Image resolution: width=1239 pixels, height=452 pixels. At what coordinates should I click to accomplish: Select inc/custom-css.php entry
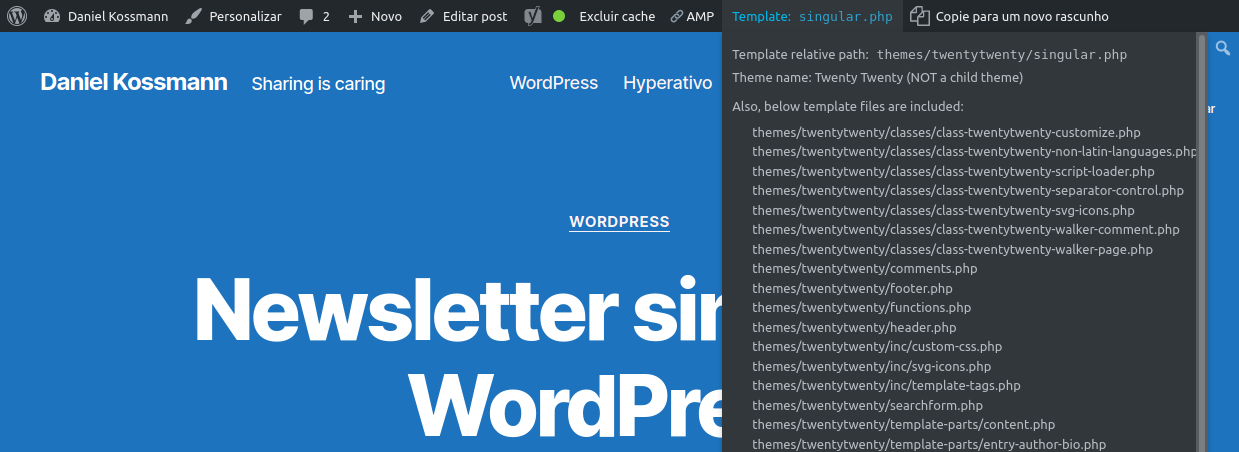[x=877, y=346]
